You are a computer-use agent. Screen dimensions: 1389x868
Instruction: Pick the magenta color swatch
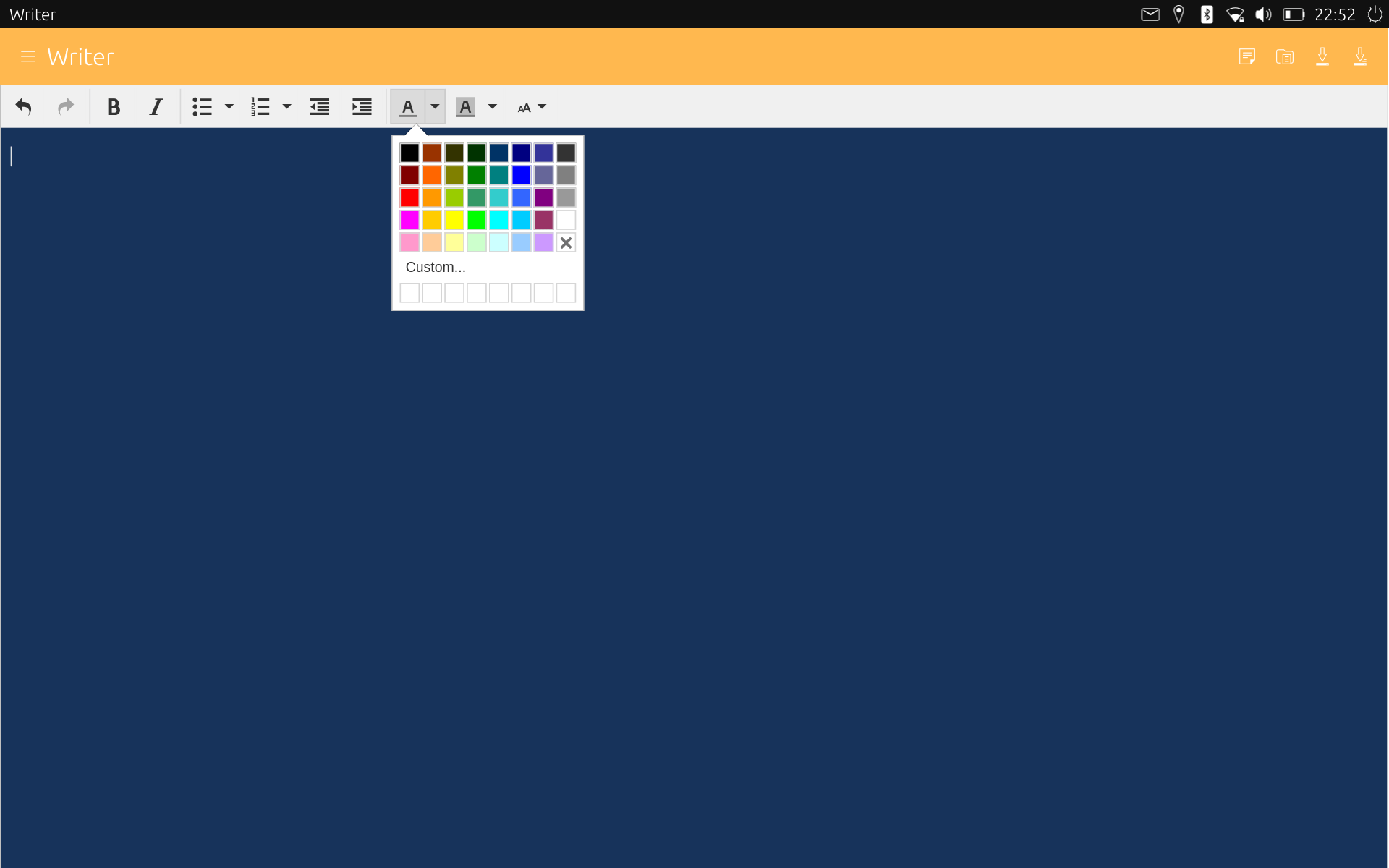[x=409, y=220]
